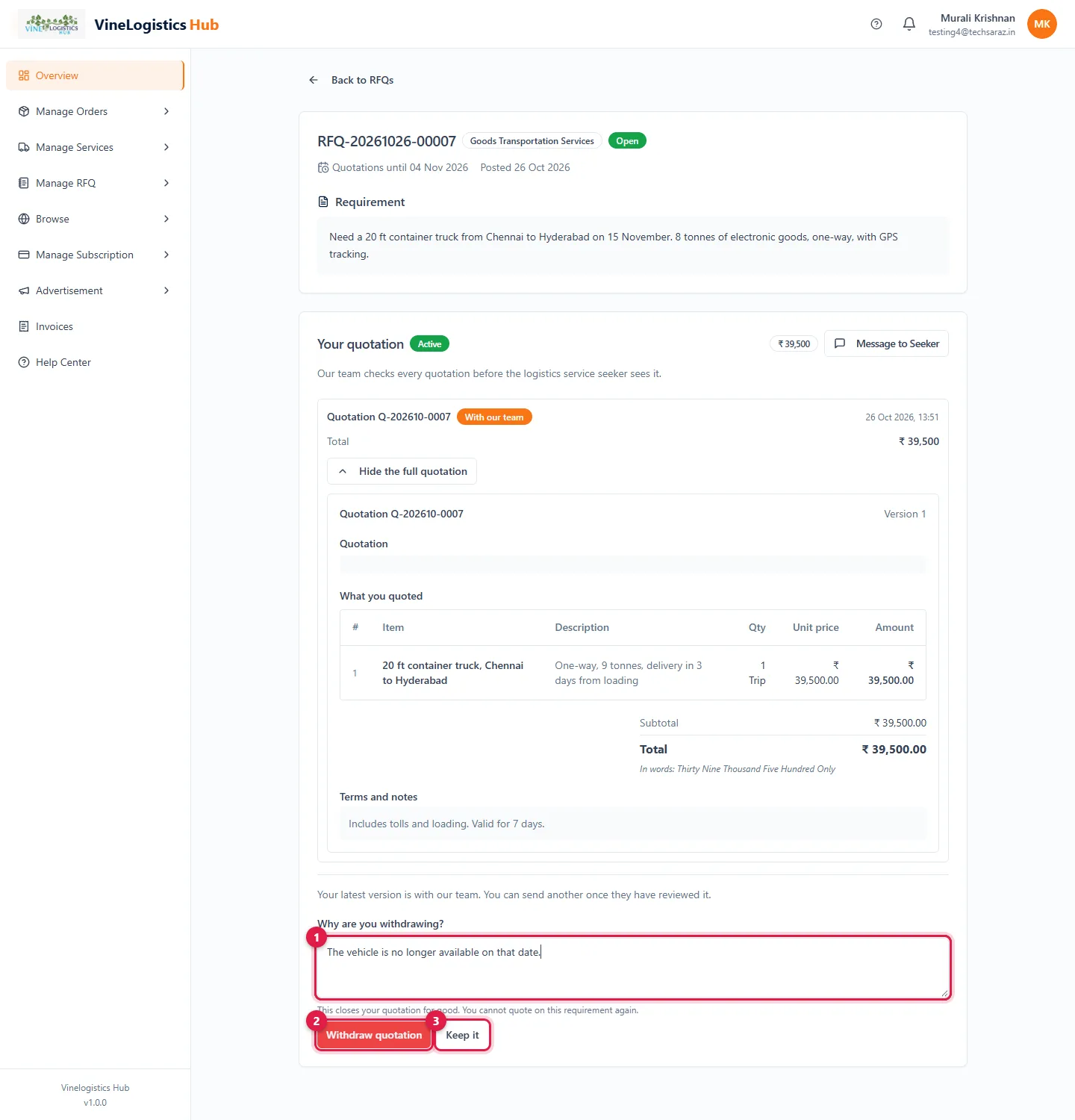Click the ₹ 39,500 price chip
Screen dimensions: 1075x1120
(x=794, y=343)
